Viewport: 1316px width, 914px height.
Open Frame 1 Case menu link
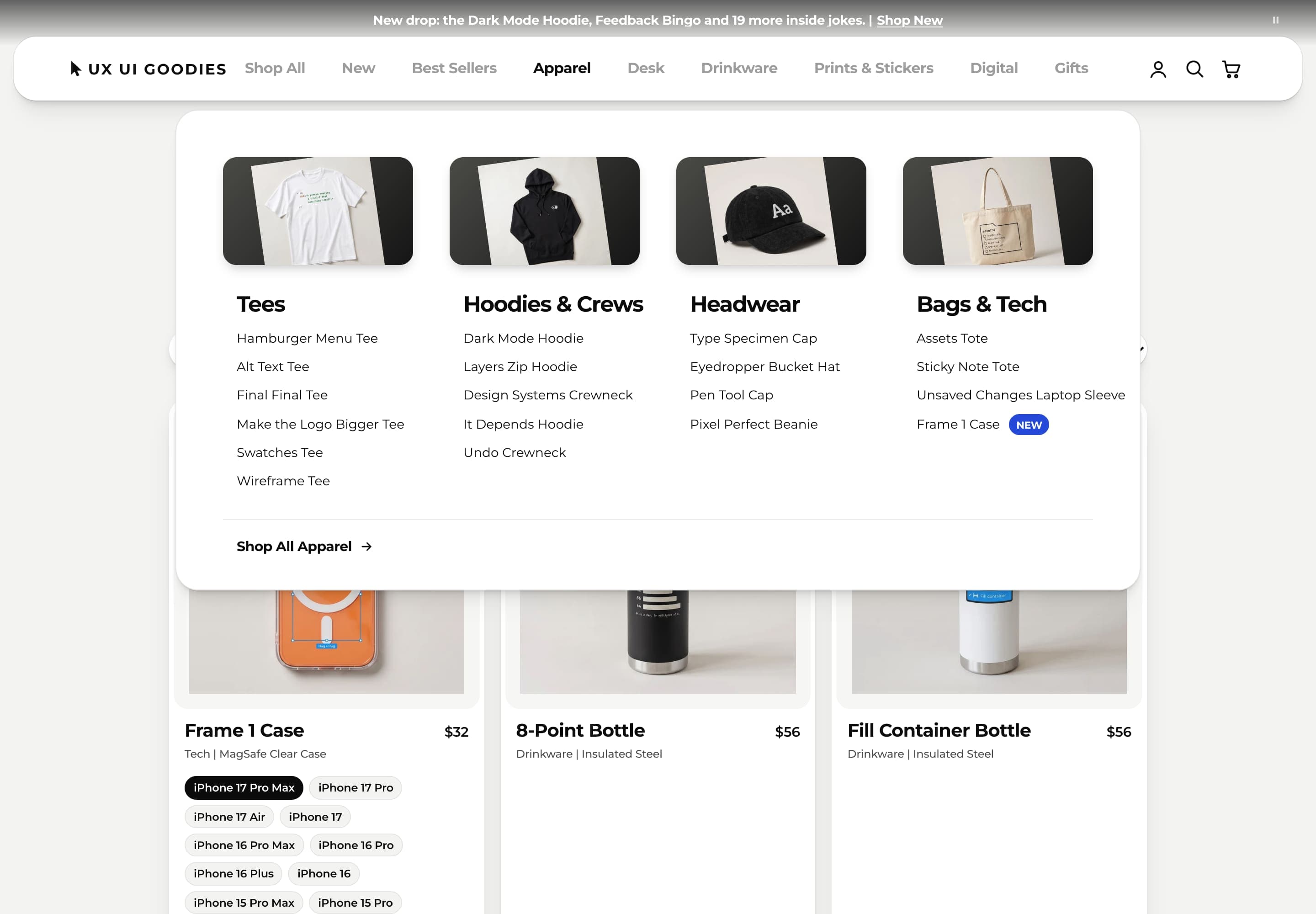coord(958,425)
